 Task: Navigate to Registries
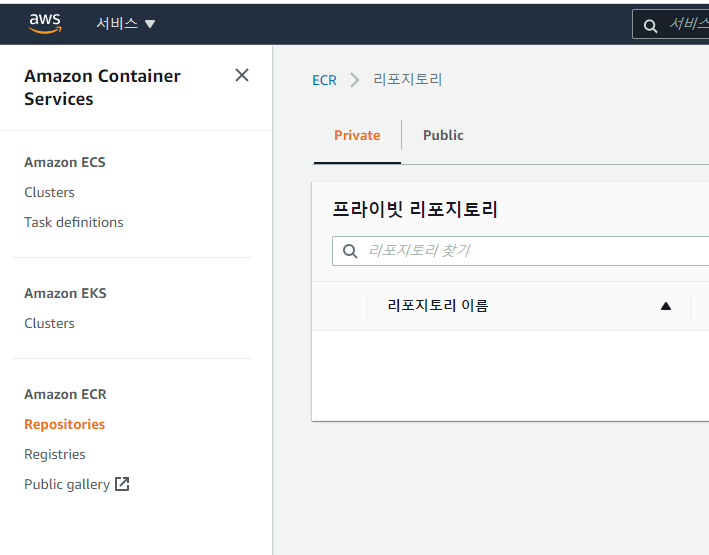[x=55, y=454]
